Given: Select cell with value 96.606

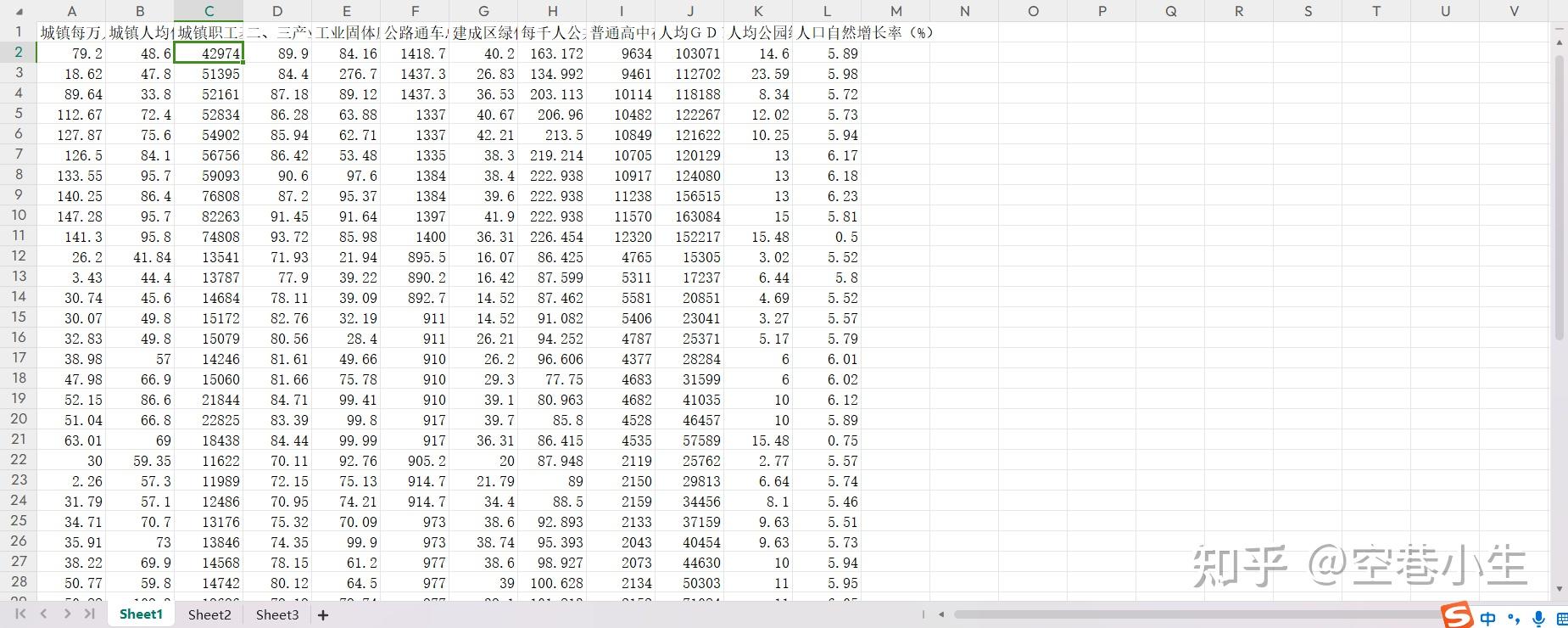Looking at the screenshot, I should (552, 359).
